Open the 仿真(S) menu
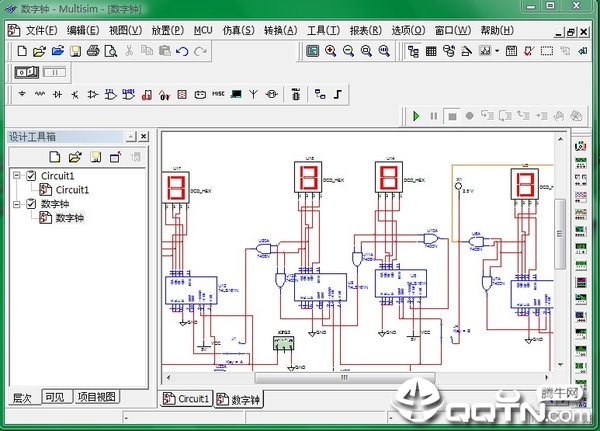This screenshot has height=431, width=600. (x=234, y=30)
